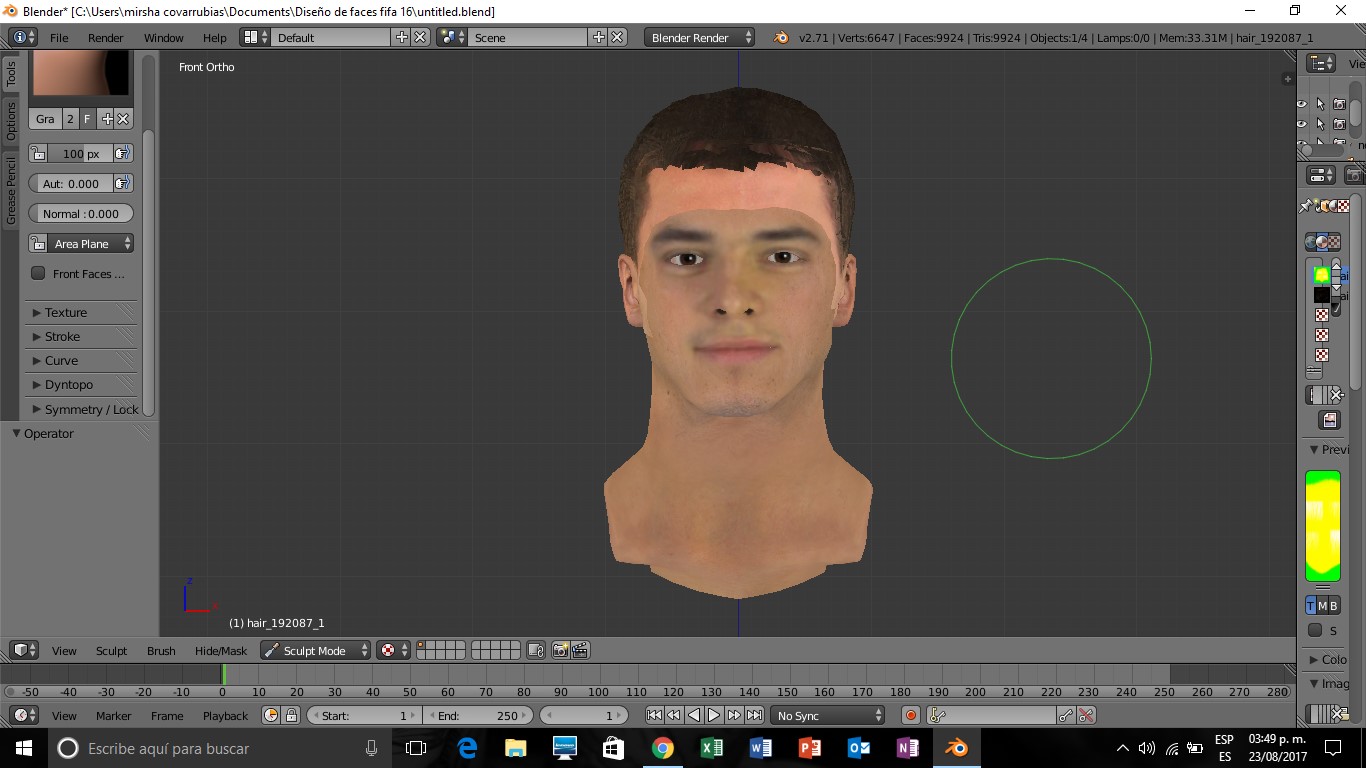Screen dimensions: 1366x768
Task: Enable automatic keyframe recording
Action: [910, 715]
